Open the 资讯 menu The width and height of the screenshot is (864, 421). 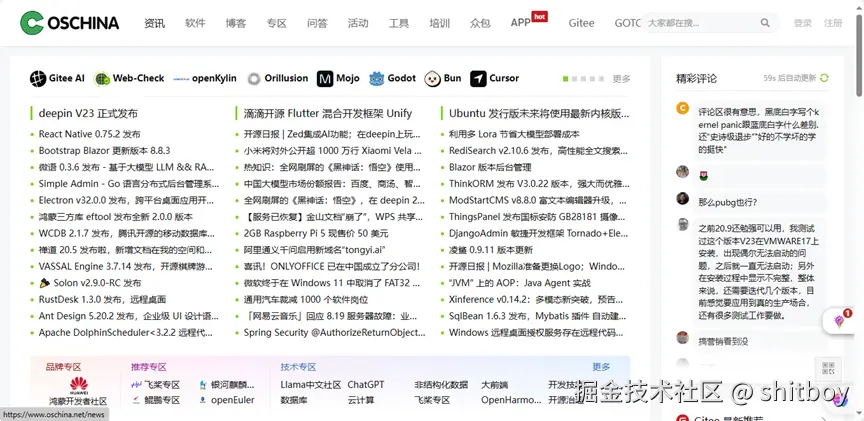[154, 23]
